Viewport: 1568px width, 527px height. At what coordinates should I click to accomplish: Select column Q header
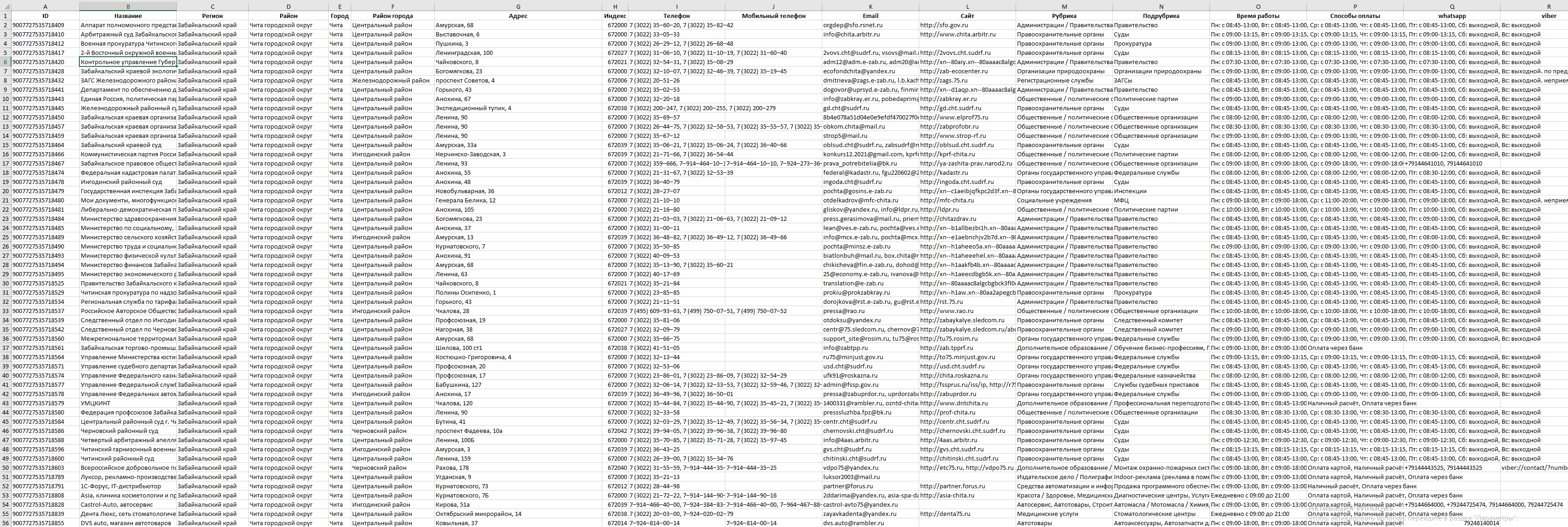pos(1452,6)
